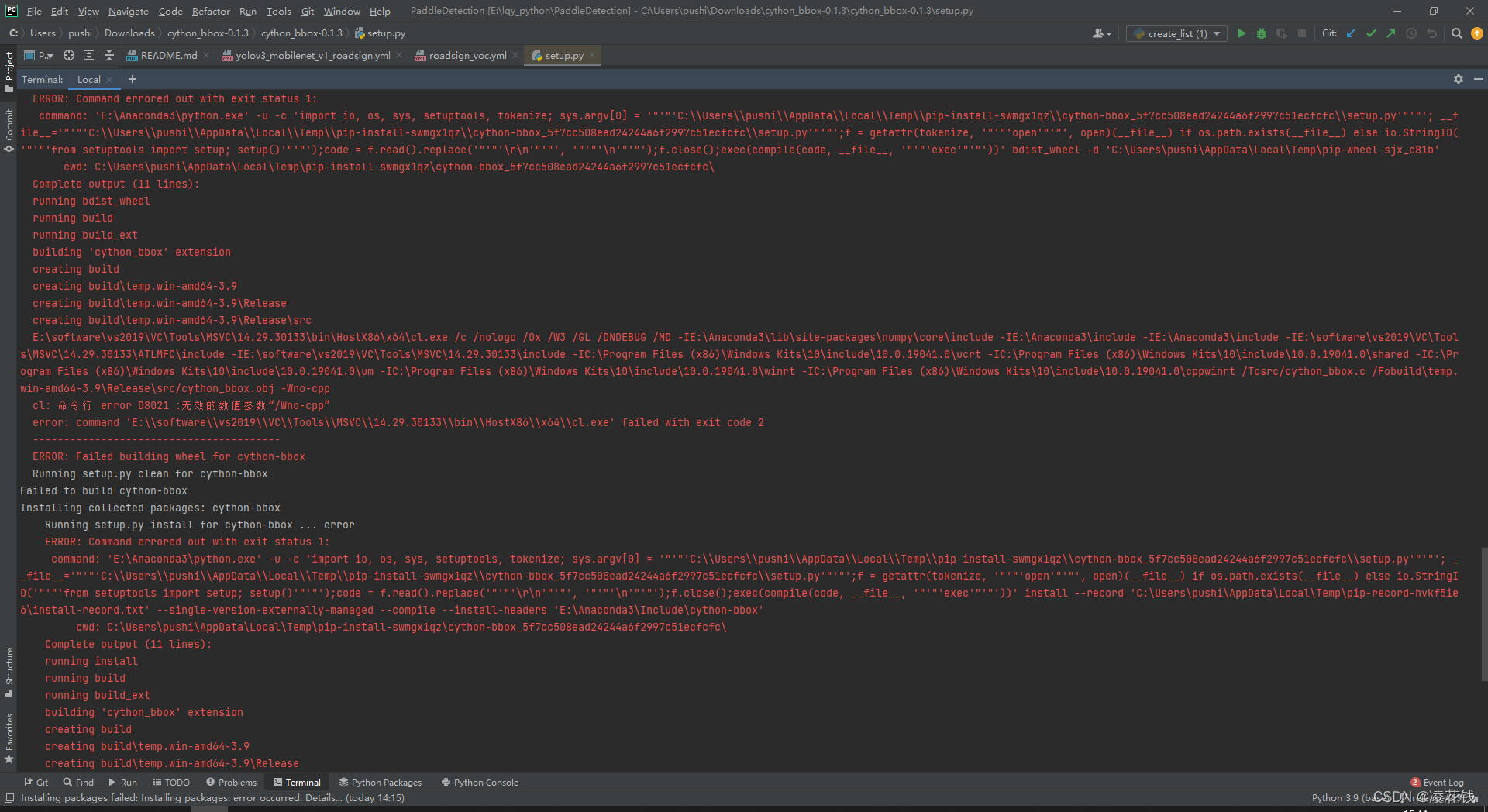The width and height of the screenshot is (1488, 812).
Task: Close the roadsign_voc.yml tab
Action: pos(515,55)
